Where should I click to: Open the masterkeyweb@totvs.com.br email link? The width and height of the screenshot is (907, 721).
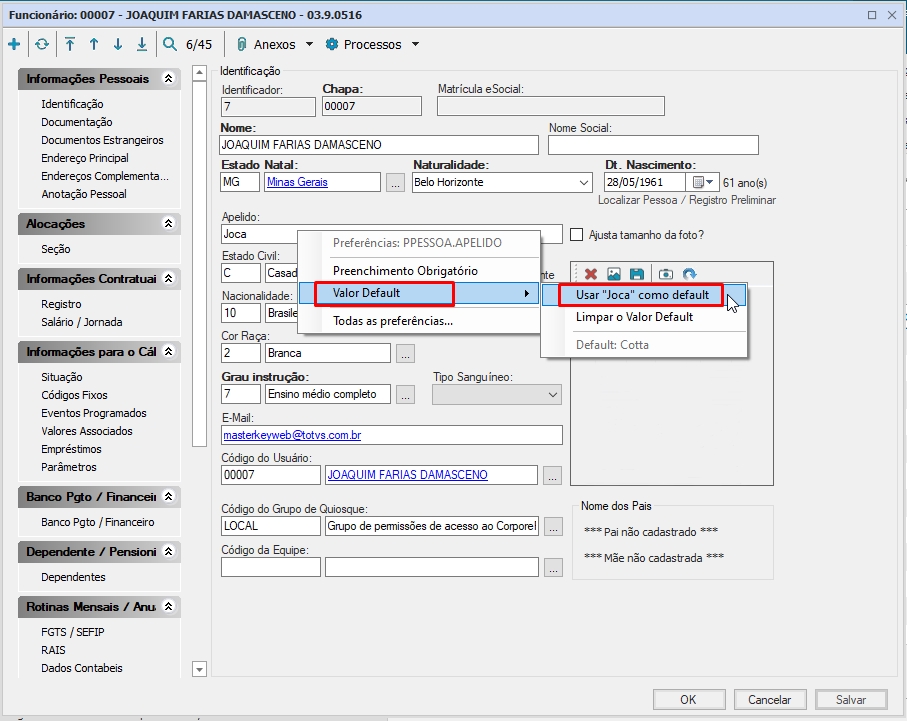click(292, 435)
